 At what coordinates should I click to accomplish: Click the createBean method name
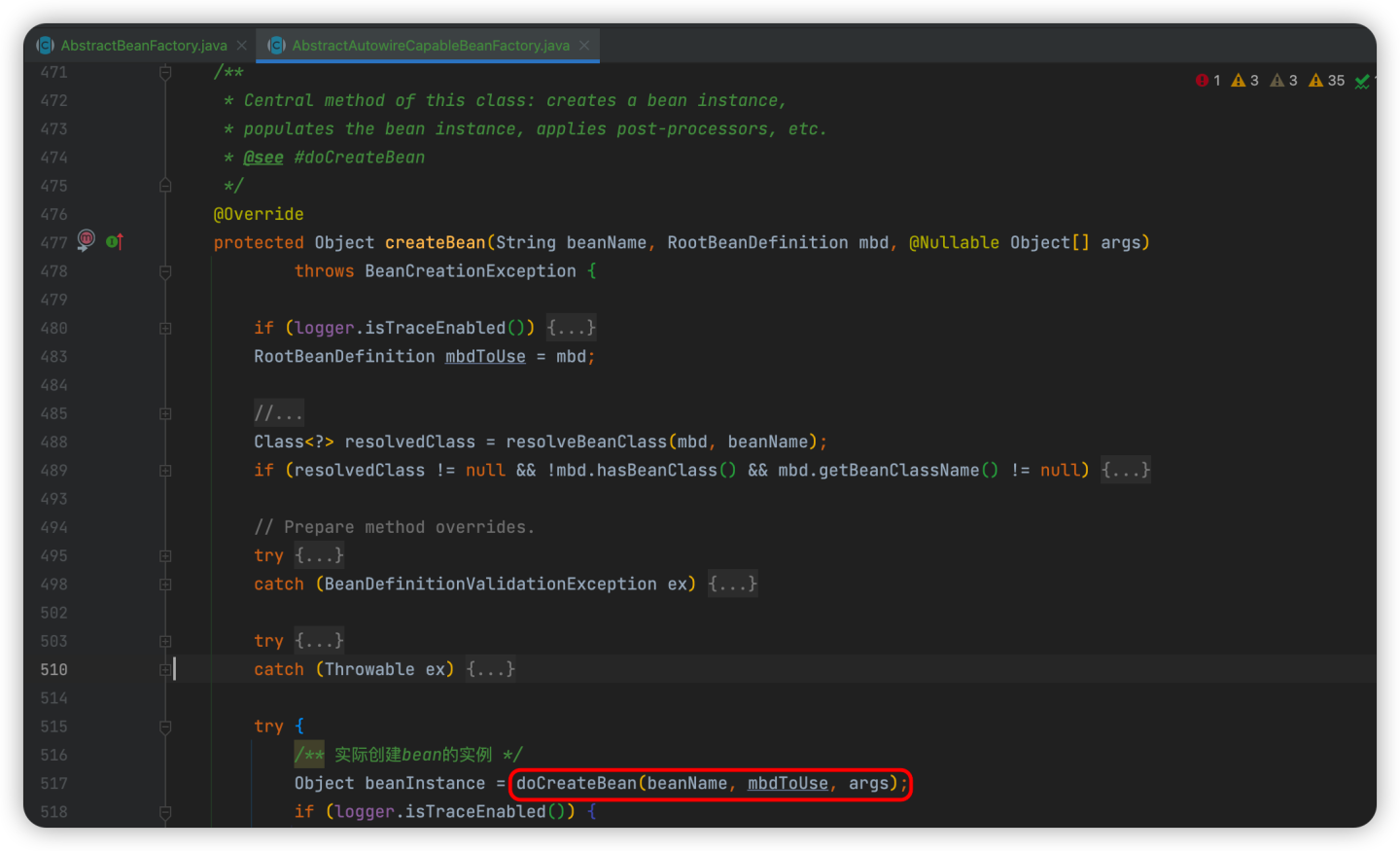pos(436,243)
